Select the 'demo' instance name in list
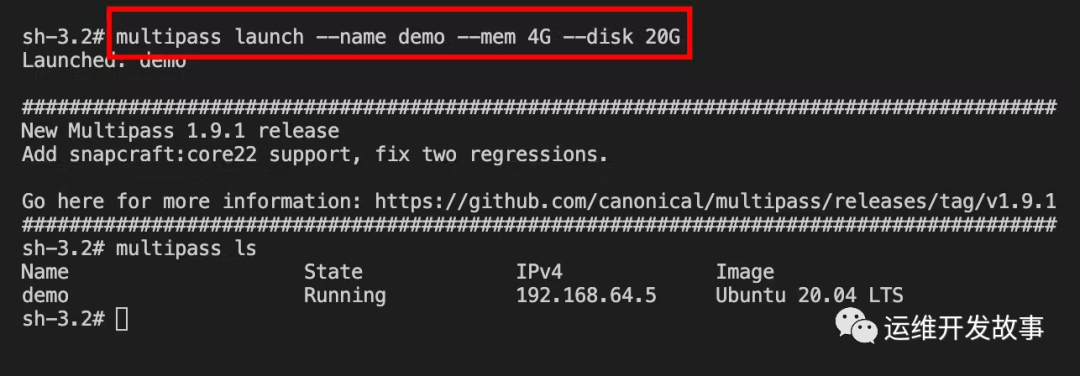 pyautogui.click(x=45, y=295)
